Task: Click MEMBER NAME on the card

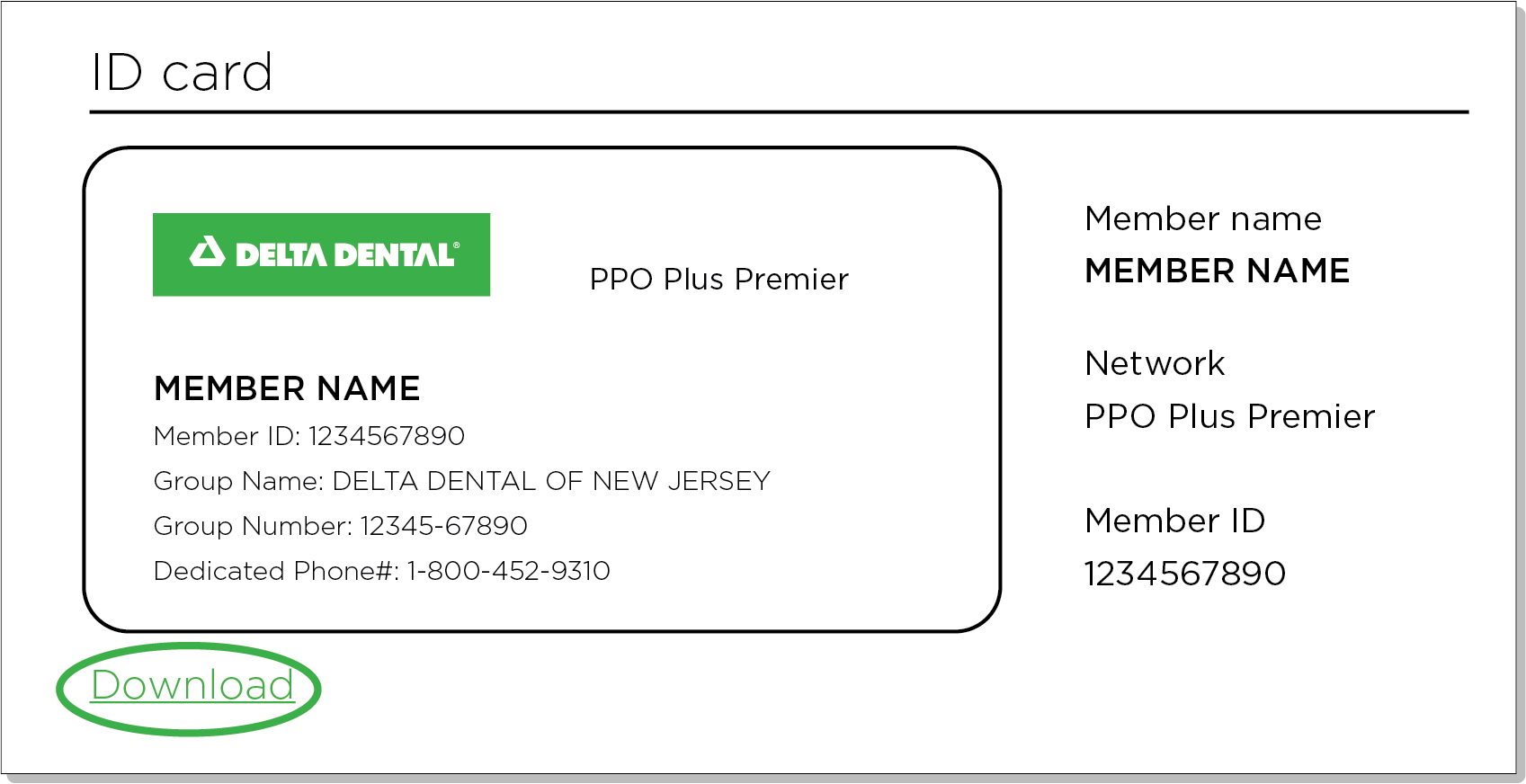Action: coord(287,388)
